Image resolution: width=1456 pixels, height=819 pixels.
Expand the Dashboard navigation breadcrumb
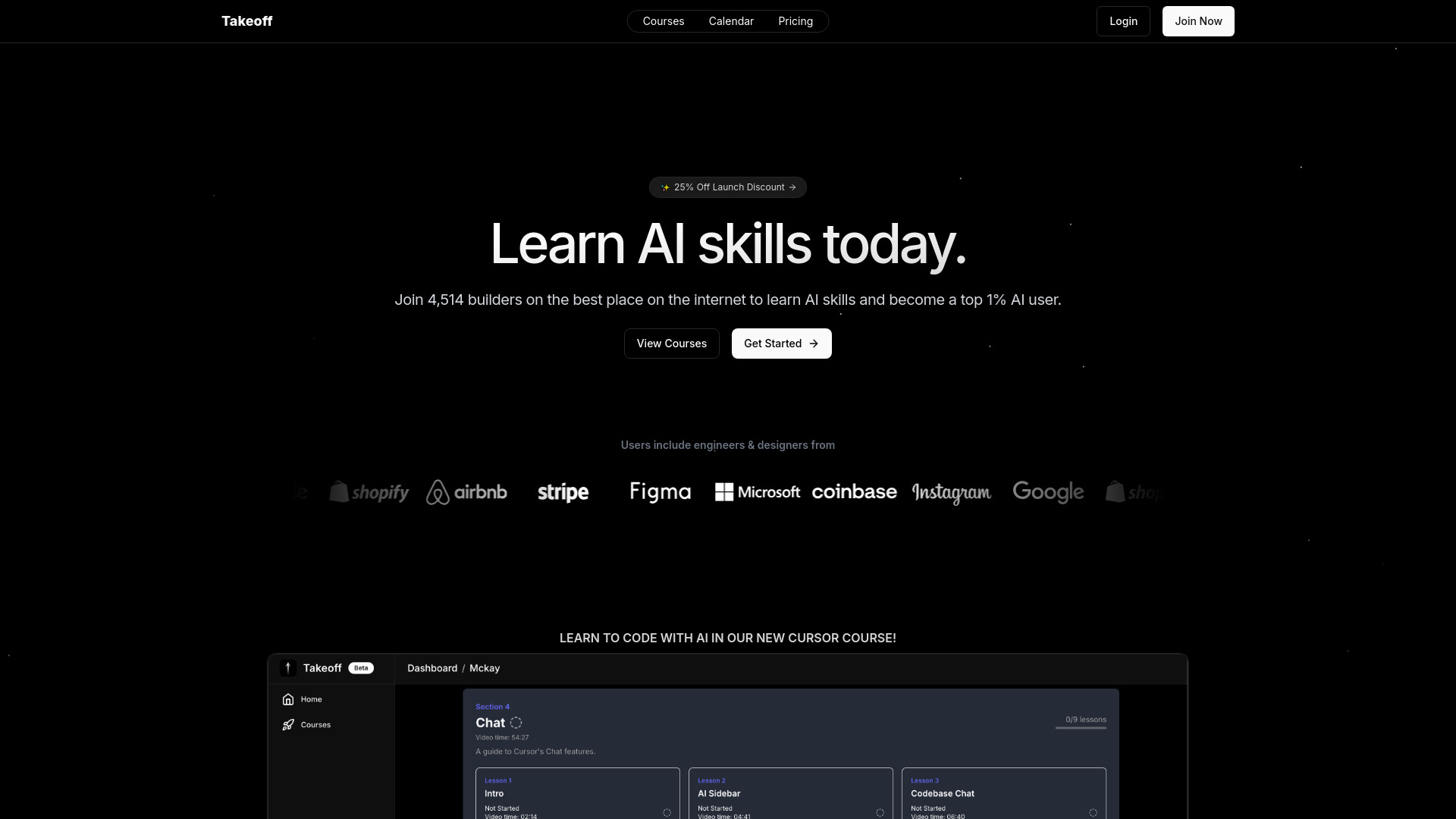(432, 668)
